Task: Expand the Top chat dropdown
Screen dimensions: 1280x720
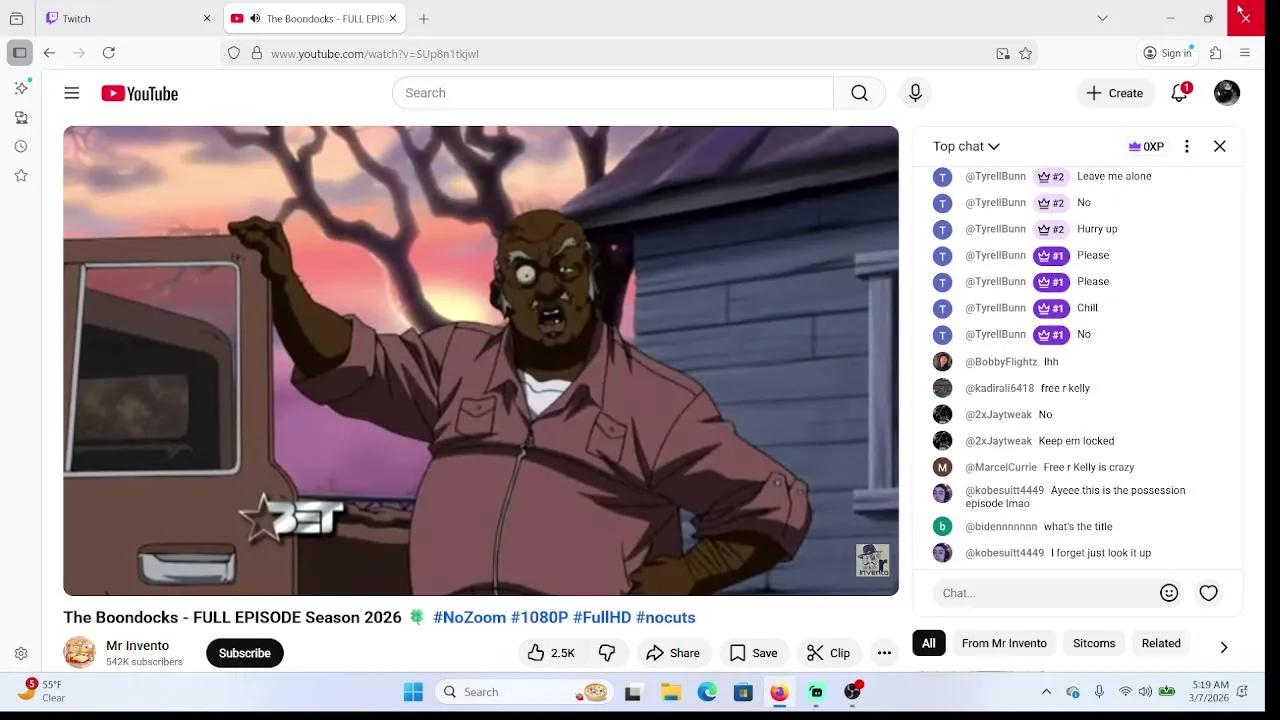Action: tap(966, 146)
